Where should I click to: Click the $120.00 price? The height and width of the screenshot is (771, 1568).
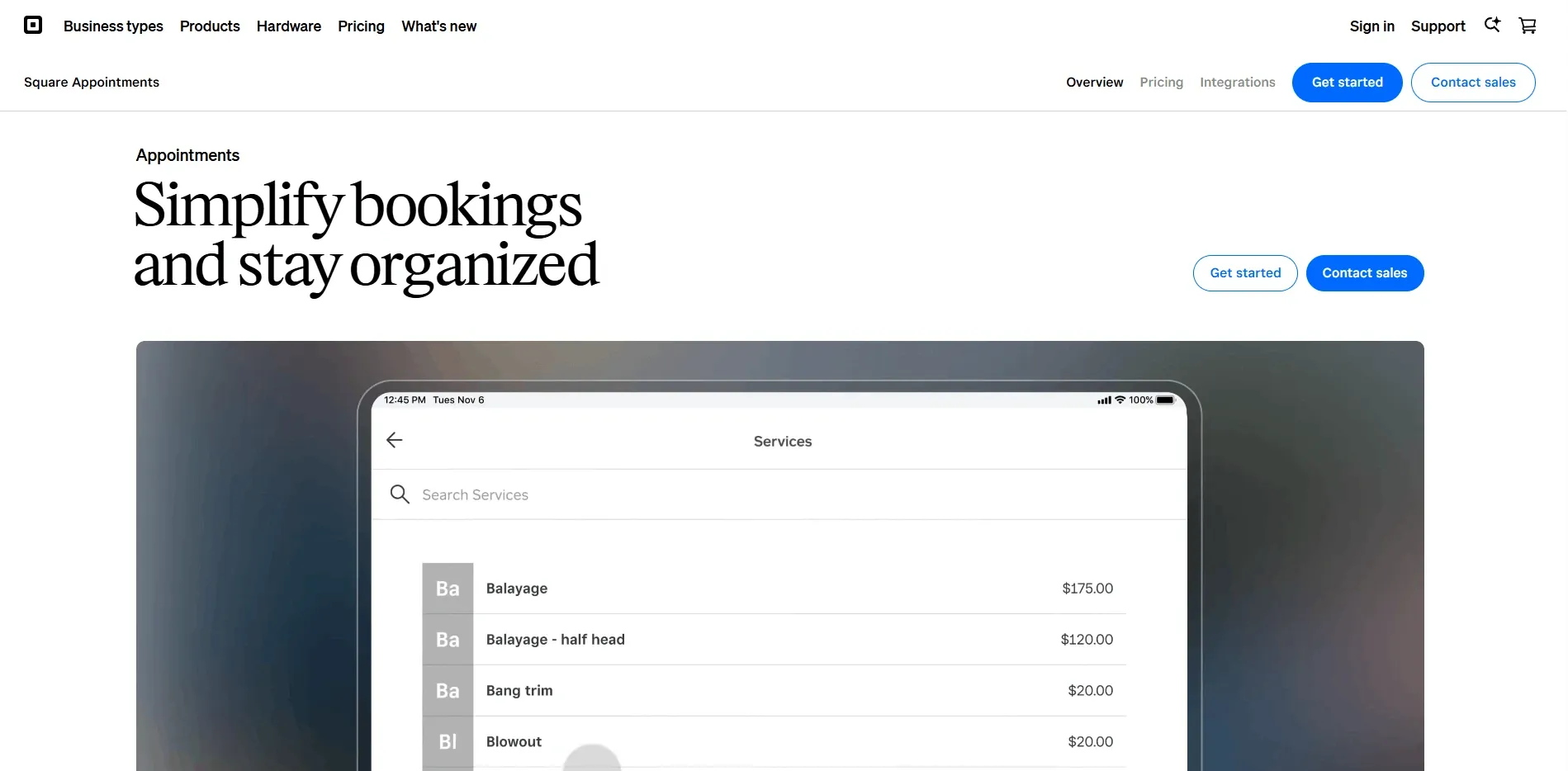coord(1087,640)
